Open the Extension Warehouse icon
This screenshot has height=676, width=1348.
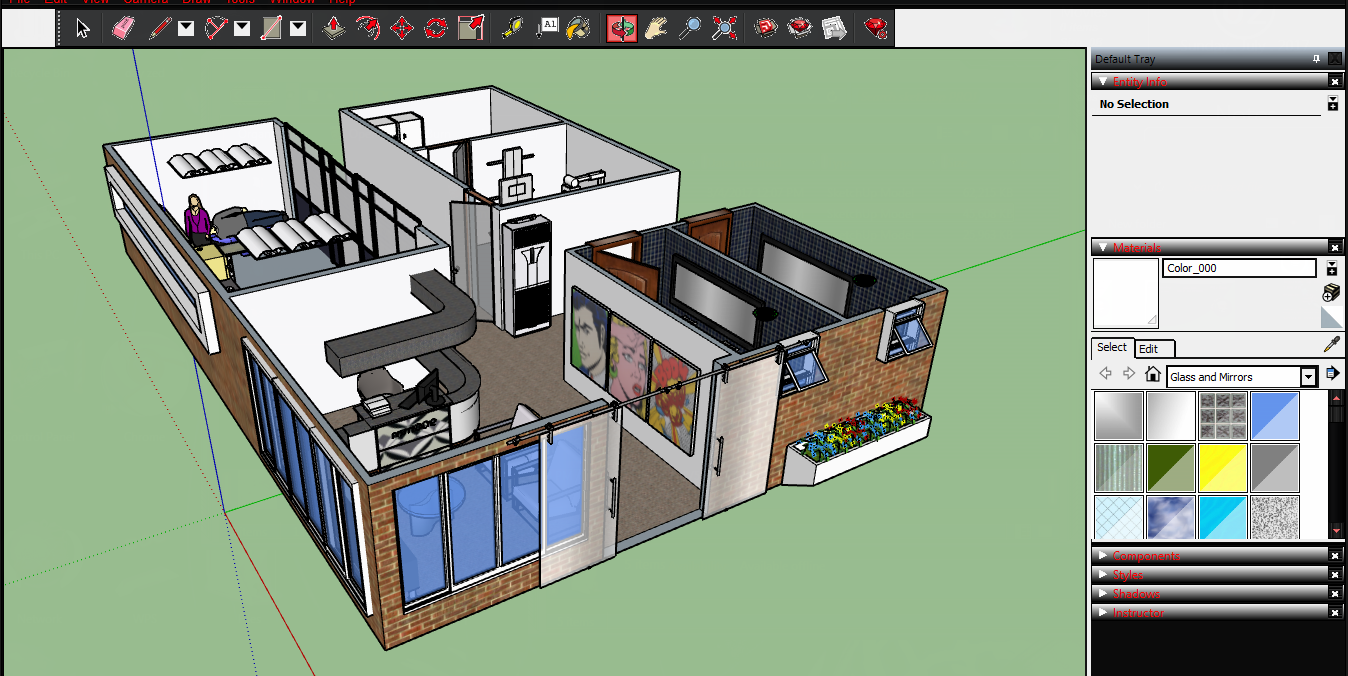pyautogui.click(x=800, y=28)
